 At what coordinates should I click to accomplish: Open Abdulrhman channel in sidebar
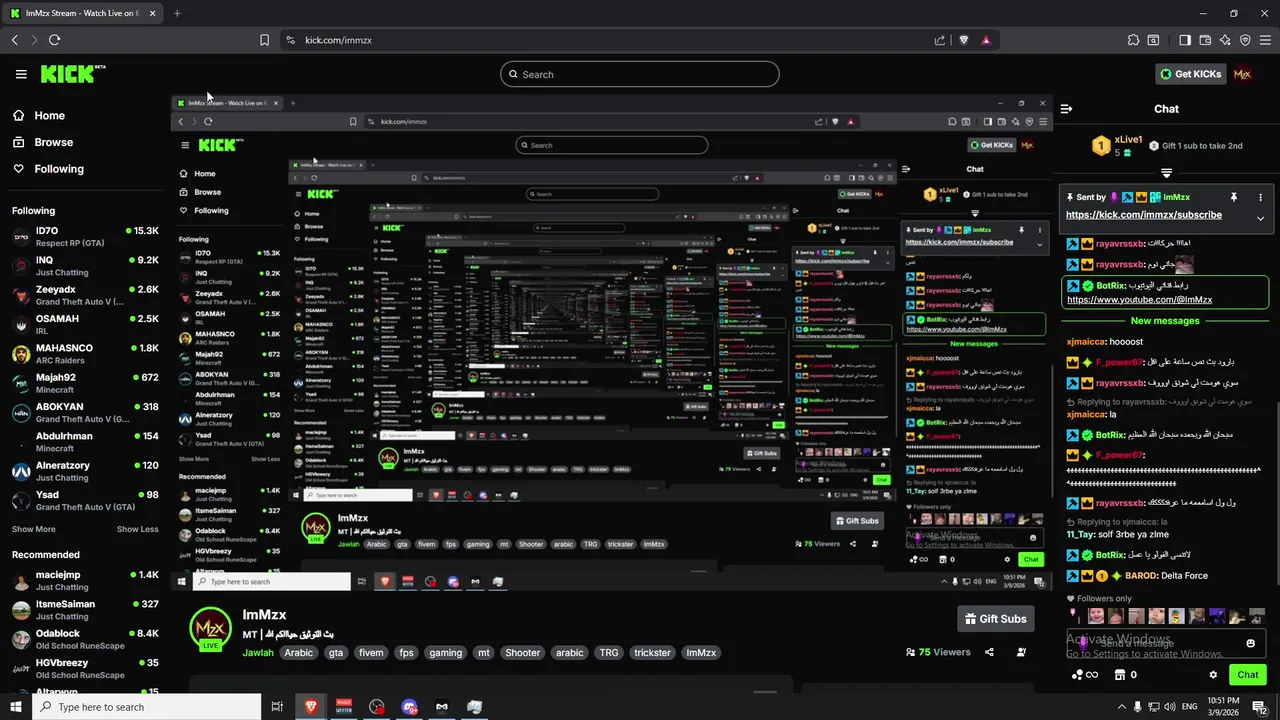(85, 442)
